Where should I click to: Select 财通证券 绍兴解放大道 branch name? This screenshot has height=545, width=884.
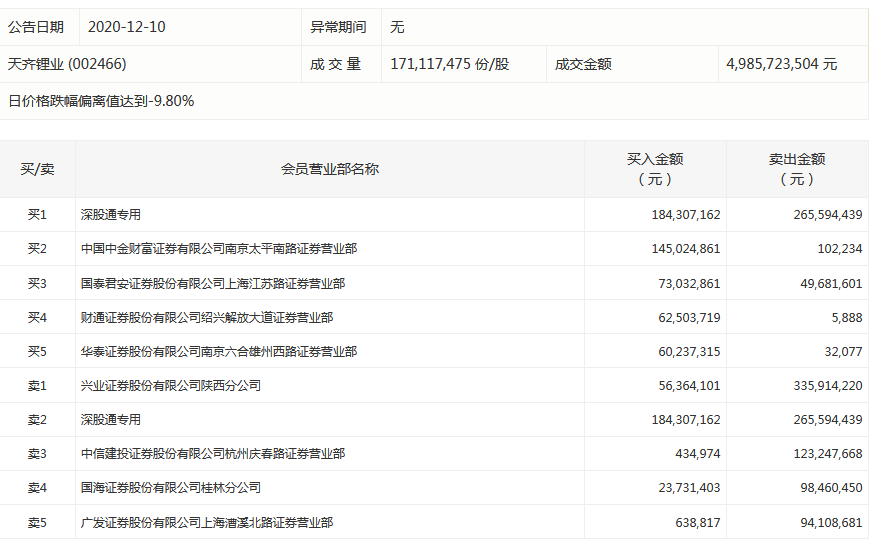click(x=206, y=318)
